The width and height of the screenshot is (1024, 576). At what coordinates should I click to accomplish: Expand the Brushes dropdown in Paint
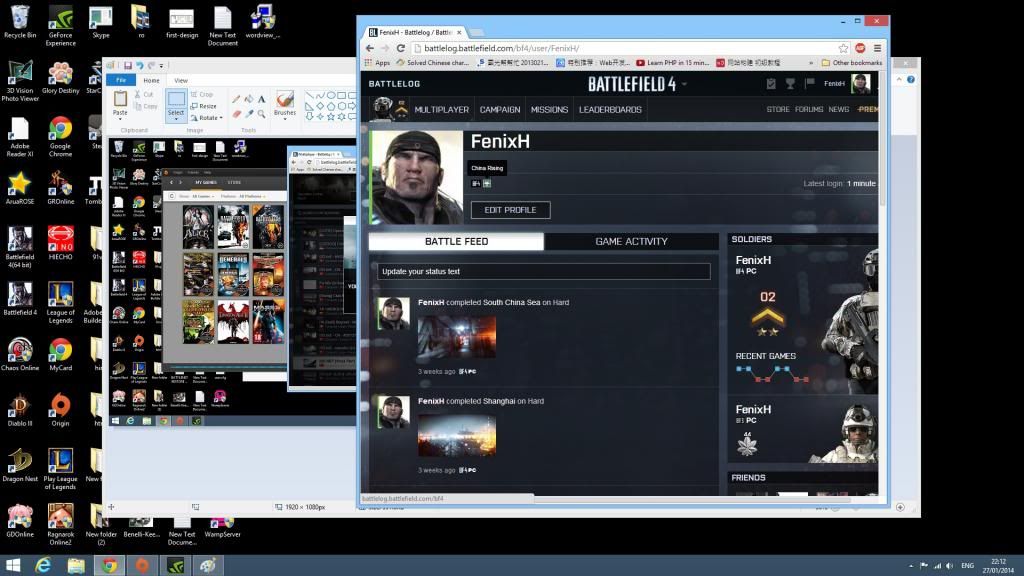[285, 120]
